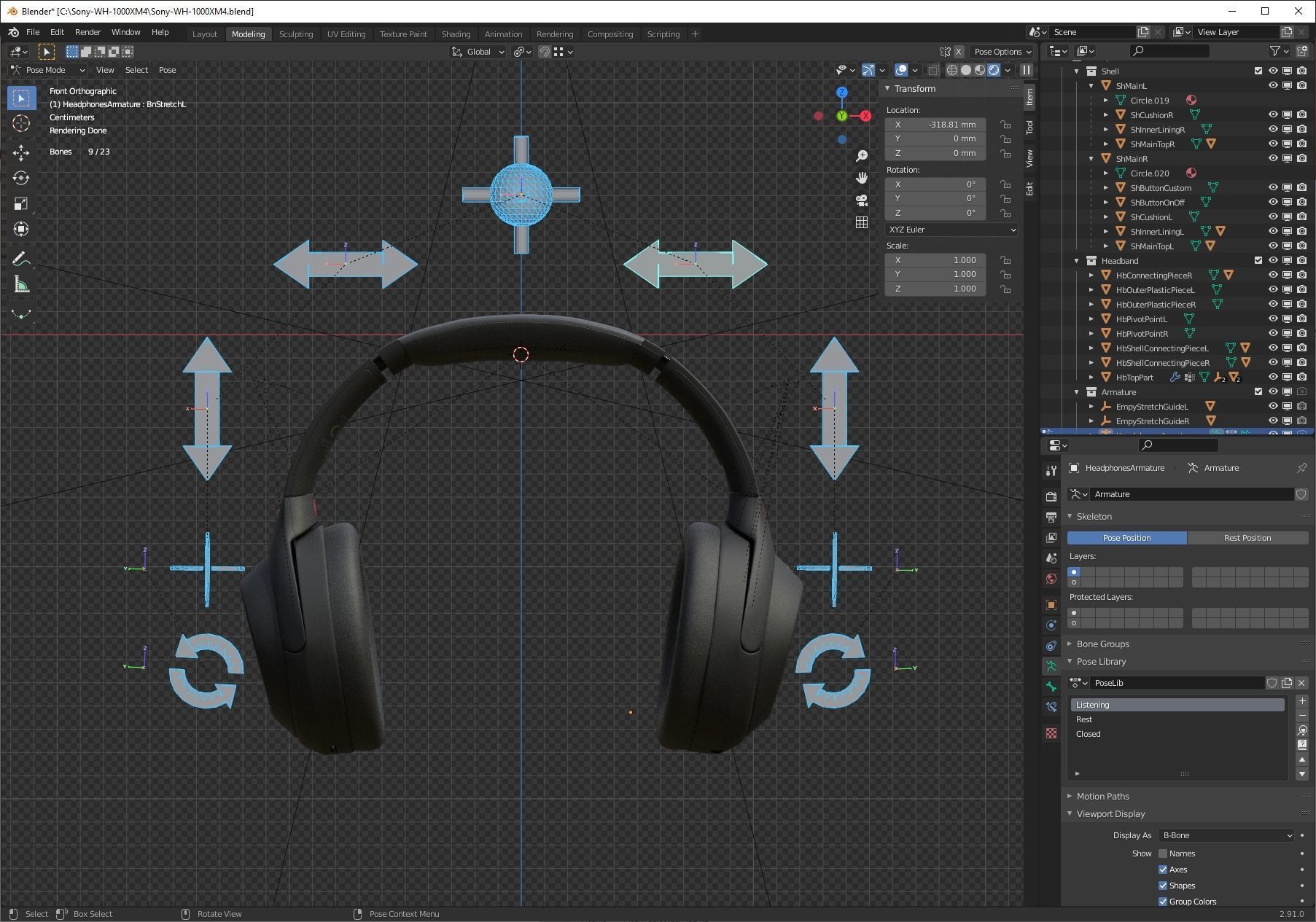Switch viewport shading to Rendered

pos(994,70)
